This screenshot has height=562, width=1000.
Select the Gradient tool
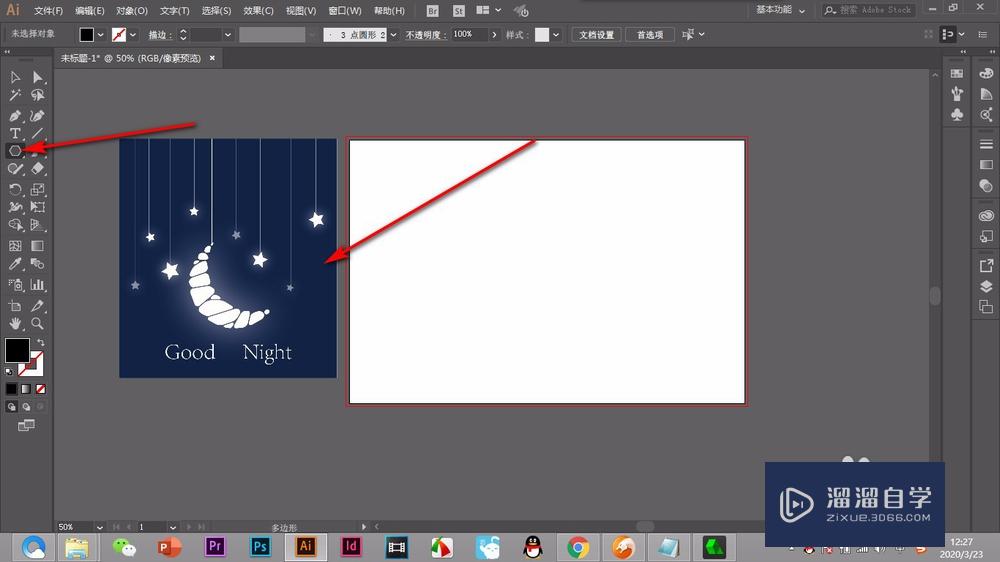38,246
